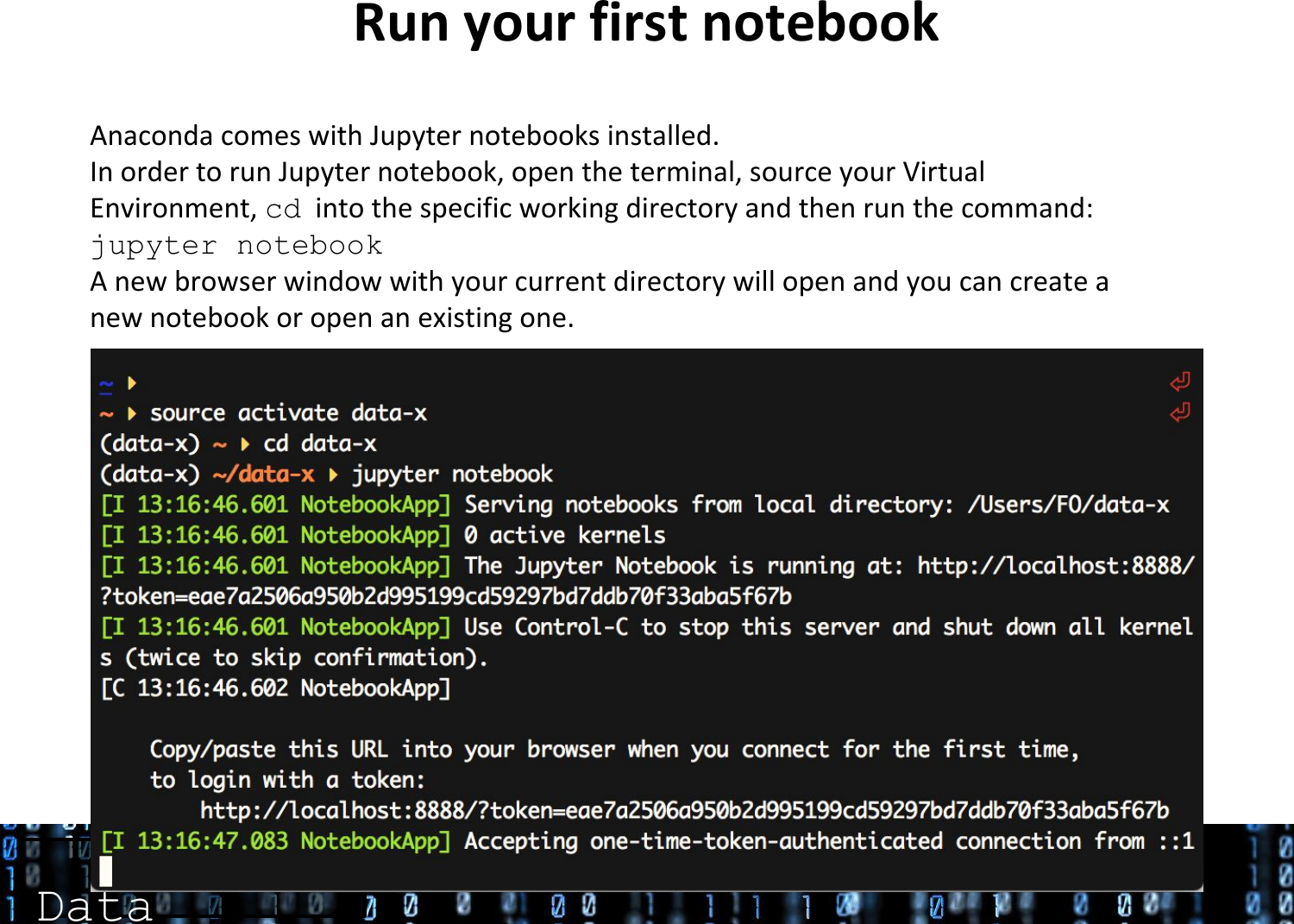
Task: Click the 'new notebook or open an existing one.' line
Action: pos(332,318)
